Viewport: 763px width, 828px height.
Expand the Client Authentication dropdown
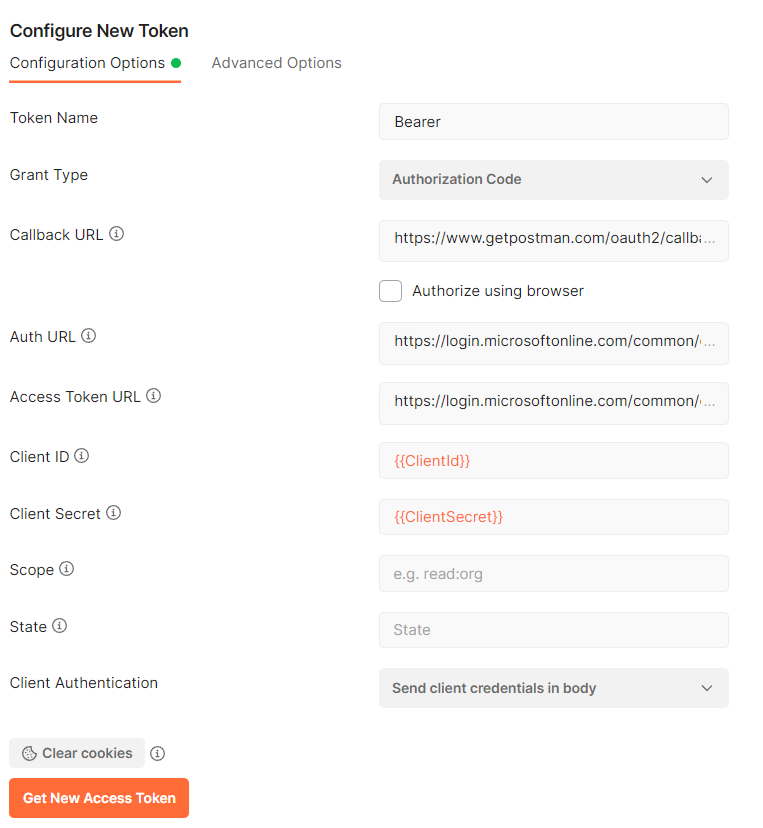click(x=553, y=688)
